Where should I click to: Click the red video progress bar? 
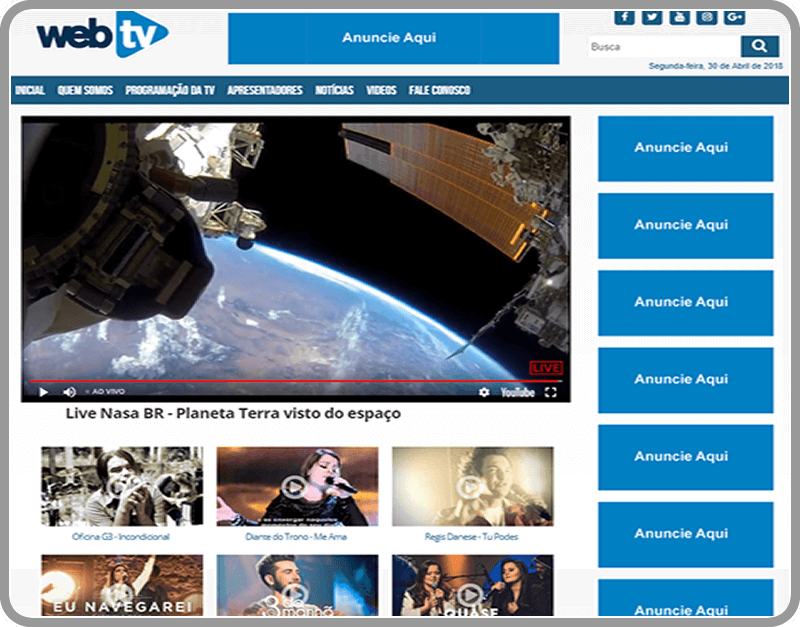pos(296,381)
